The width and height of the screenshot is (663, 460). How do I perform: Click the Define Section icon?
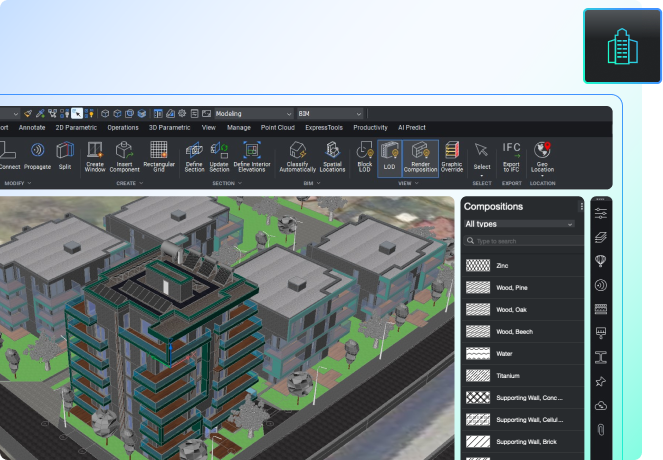[x=194, y=156]
